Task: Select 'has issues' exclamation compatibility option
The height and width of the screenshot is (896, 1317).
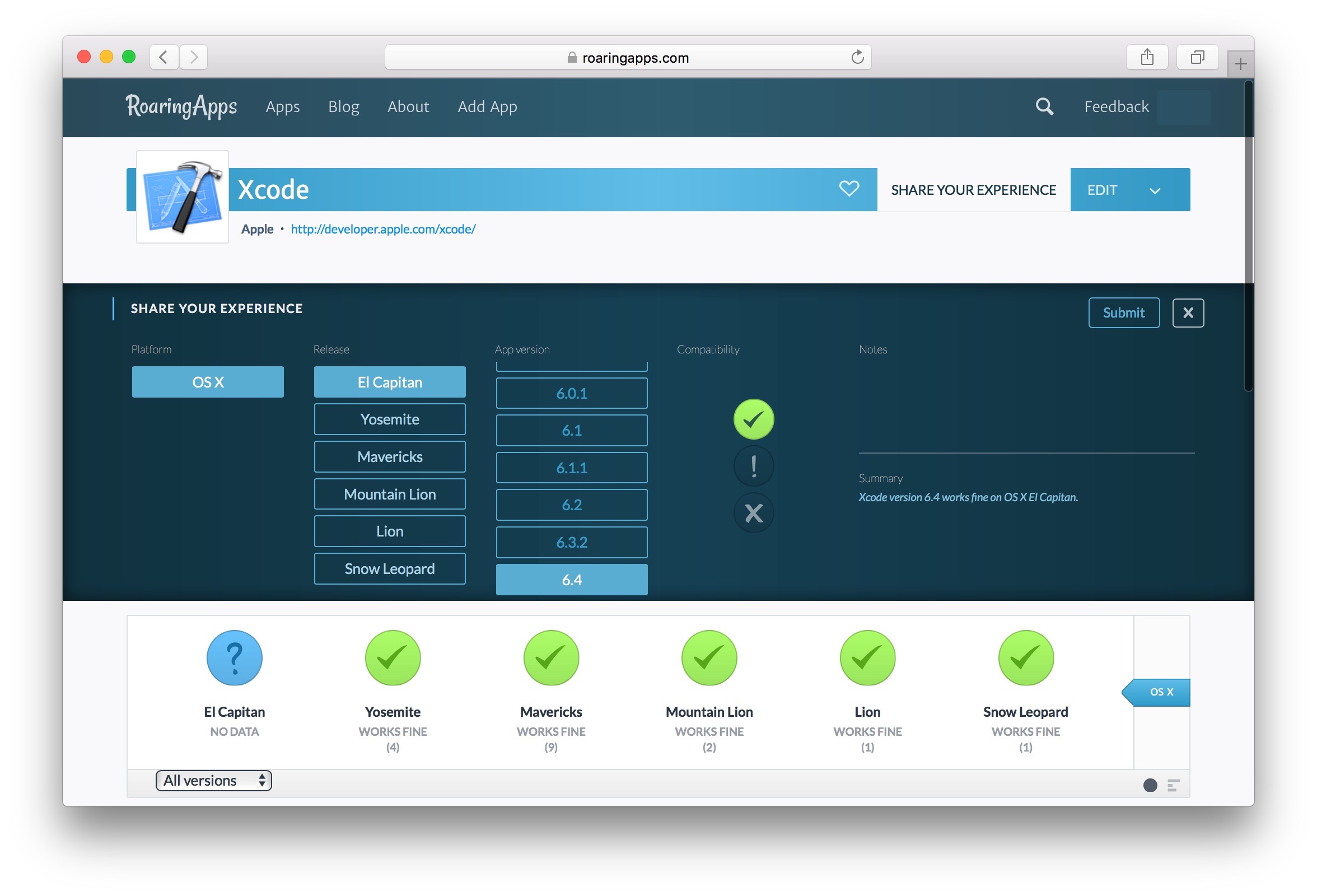Action: pyautogui.click(x=753, y=466)
